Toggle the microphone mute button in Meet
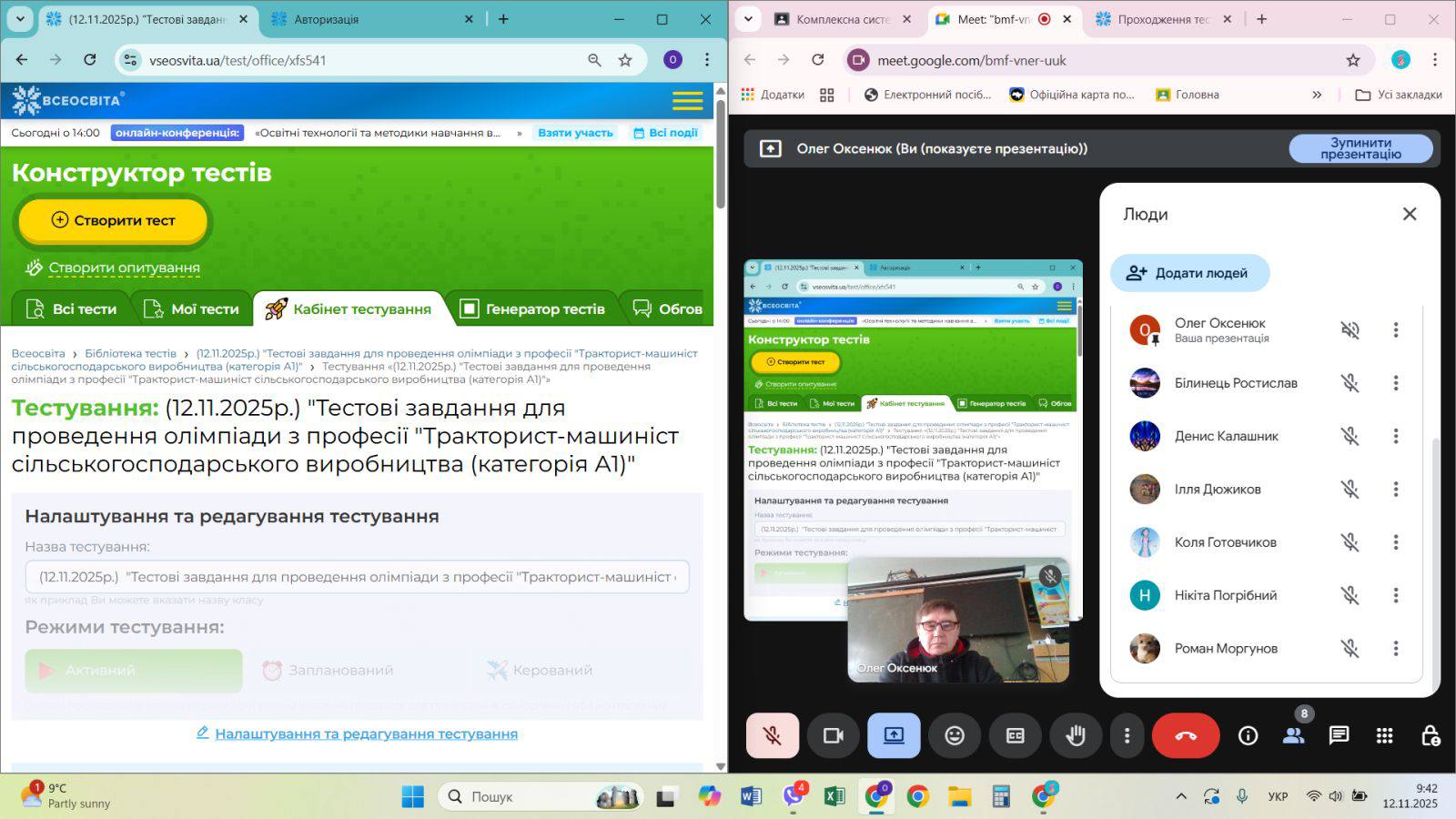 [x=773, y=735]
